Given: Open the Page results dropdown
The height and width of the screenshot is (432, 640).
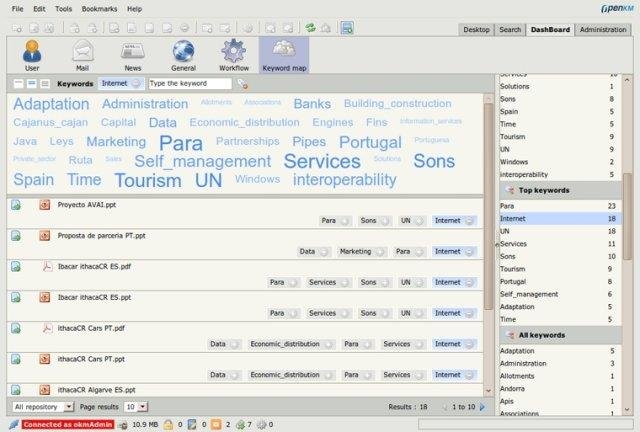Looking at the screenshot, I should point(136,407).
